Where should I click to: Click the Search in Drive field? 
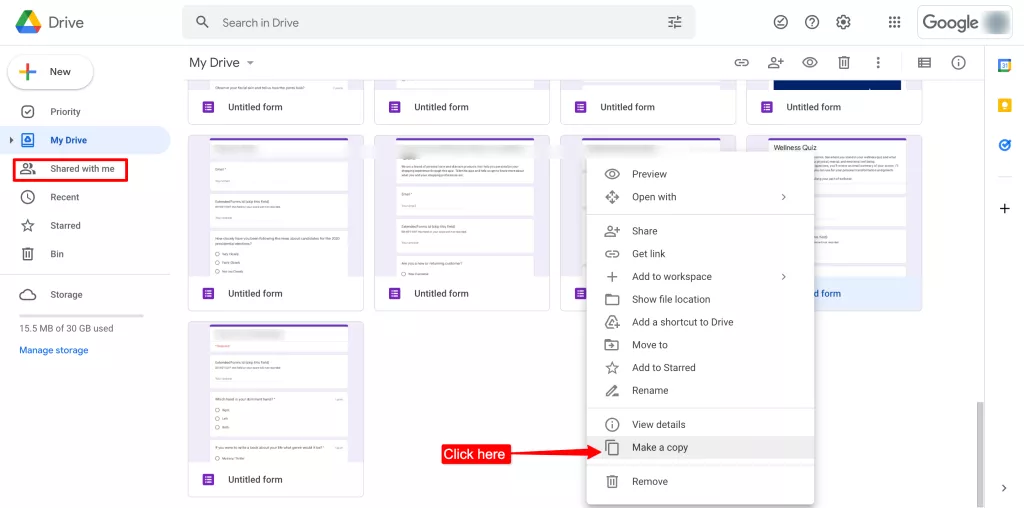439,22
